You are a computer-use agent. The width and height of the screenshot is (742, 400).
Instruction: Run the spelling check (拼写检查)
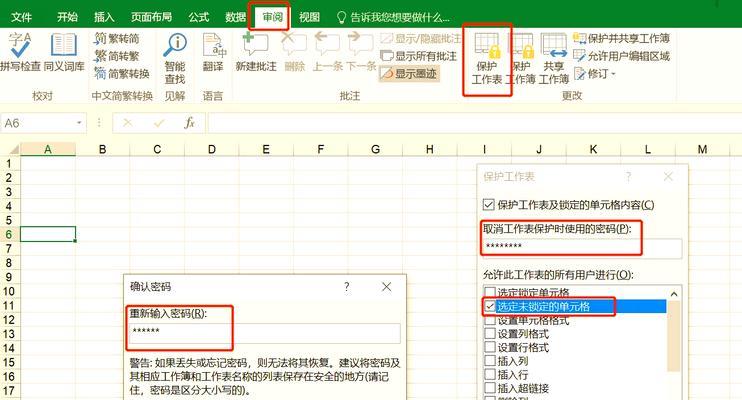click(20, 52)
